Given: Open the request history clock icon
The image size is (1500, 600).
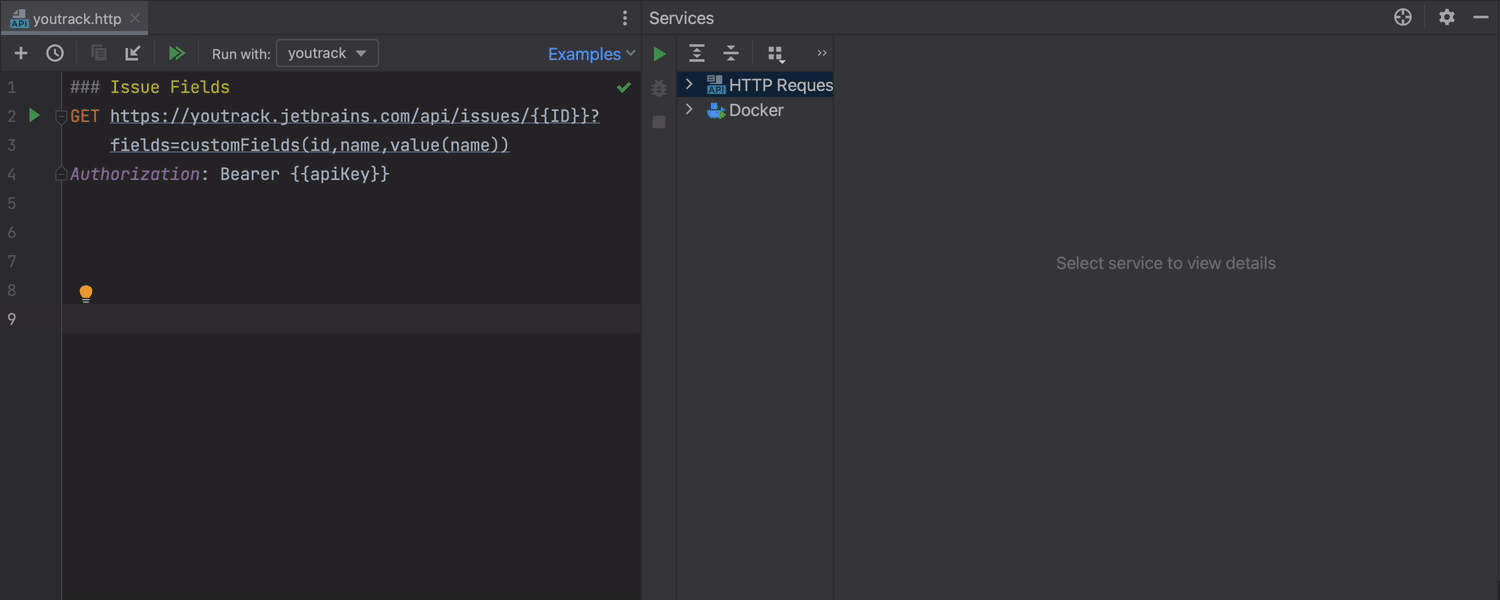Looking at the screenshot, I should pyautogui.click(x=55, y=53).
